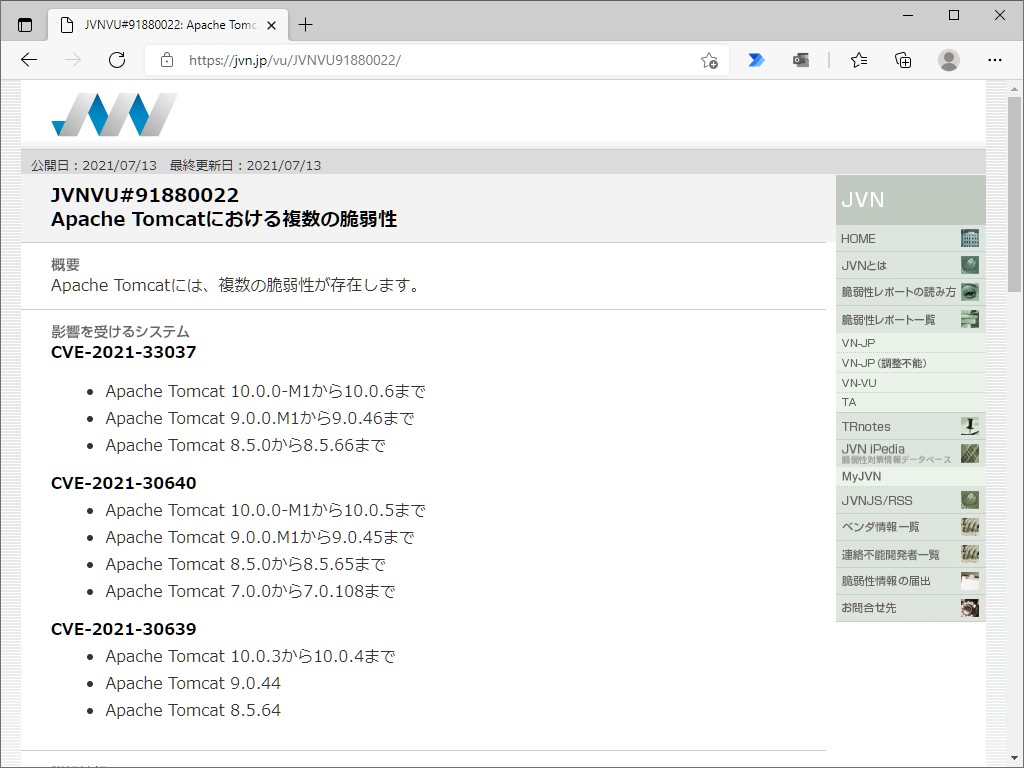Click the お問合せ先 camera icon
The width and height of the screenshot is (1024, 768).
pyautogui.click(x=969, y=607)
